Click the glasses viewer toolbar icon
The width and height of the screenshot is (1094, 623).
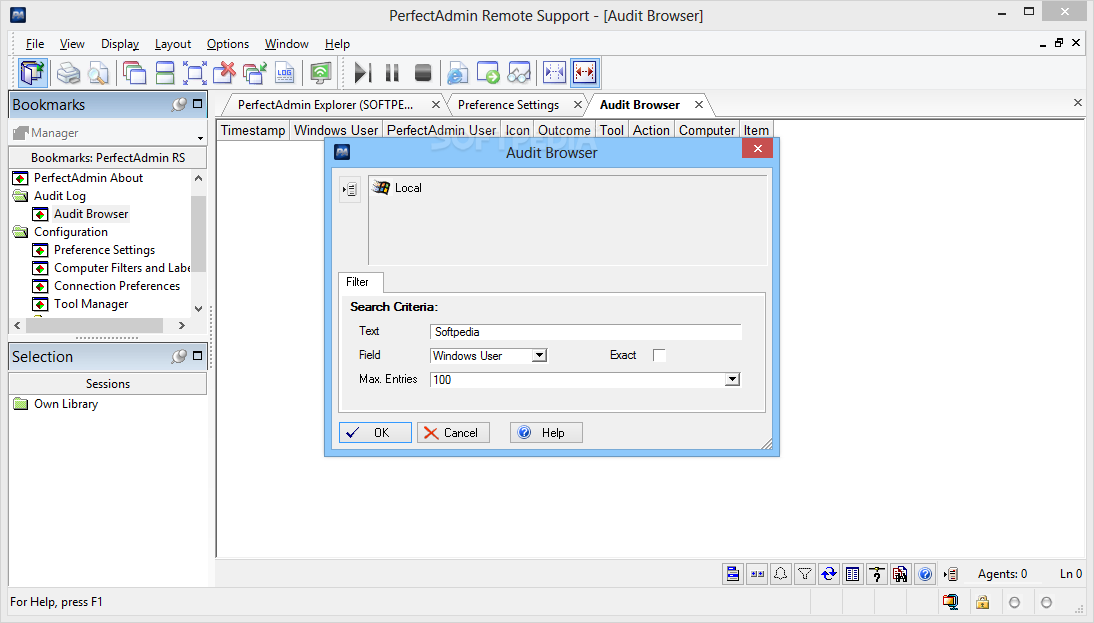(518, 73)
